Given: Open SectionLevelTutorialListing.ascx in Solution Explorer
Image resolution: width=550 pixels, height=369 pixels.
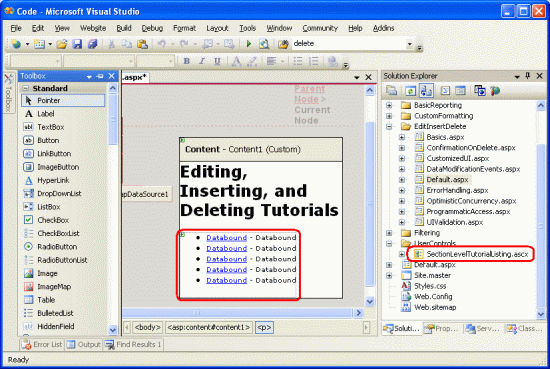Looking at the screenshot, I should click(x=477, y=254).
